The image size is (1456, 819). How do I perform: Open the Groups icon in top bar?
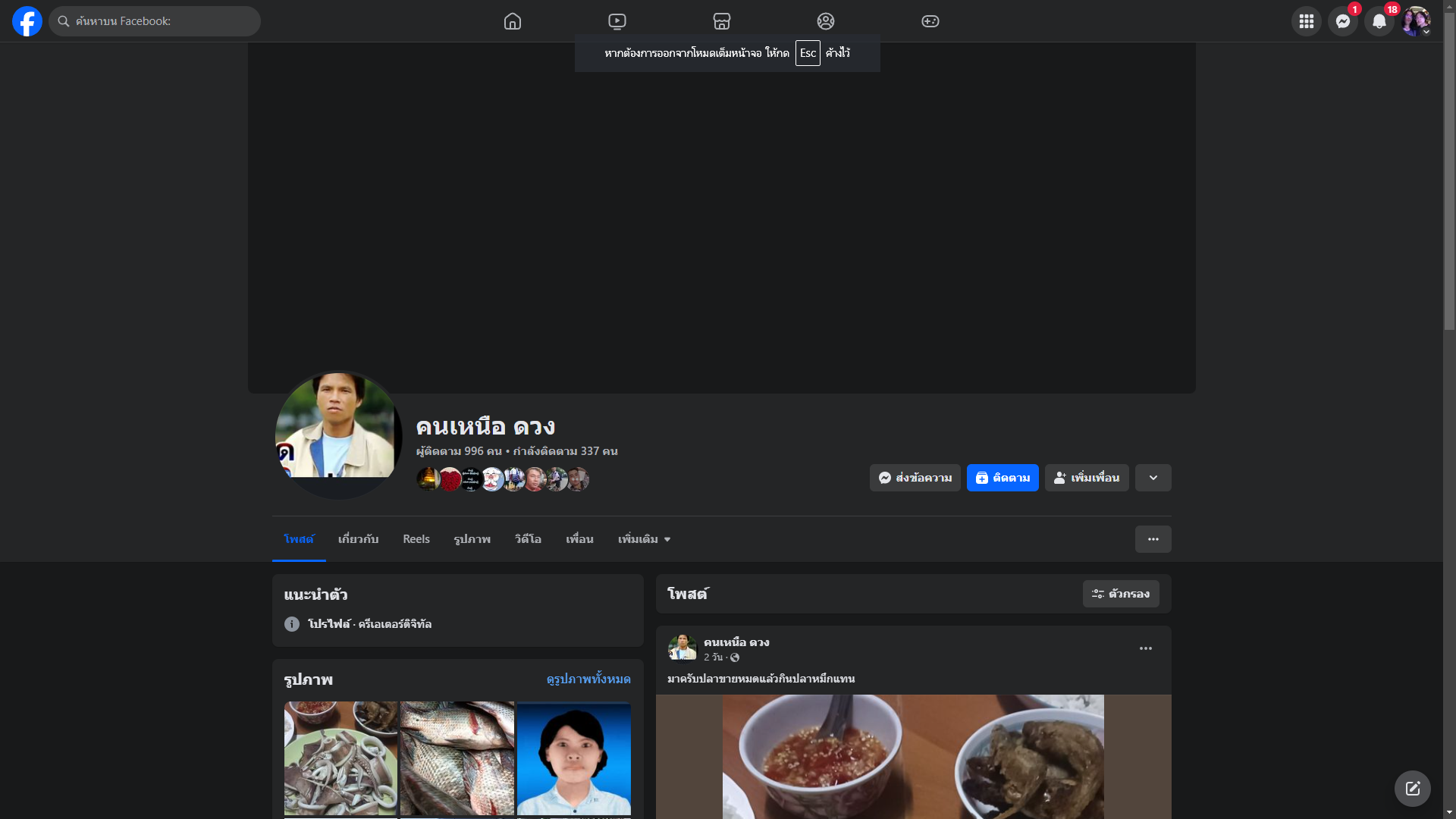click(x=826, y=21)
